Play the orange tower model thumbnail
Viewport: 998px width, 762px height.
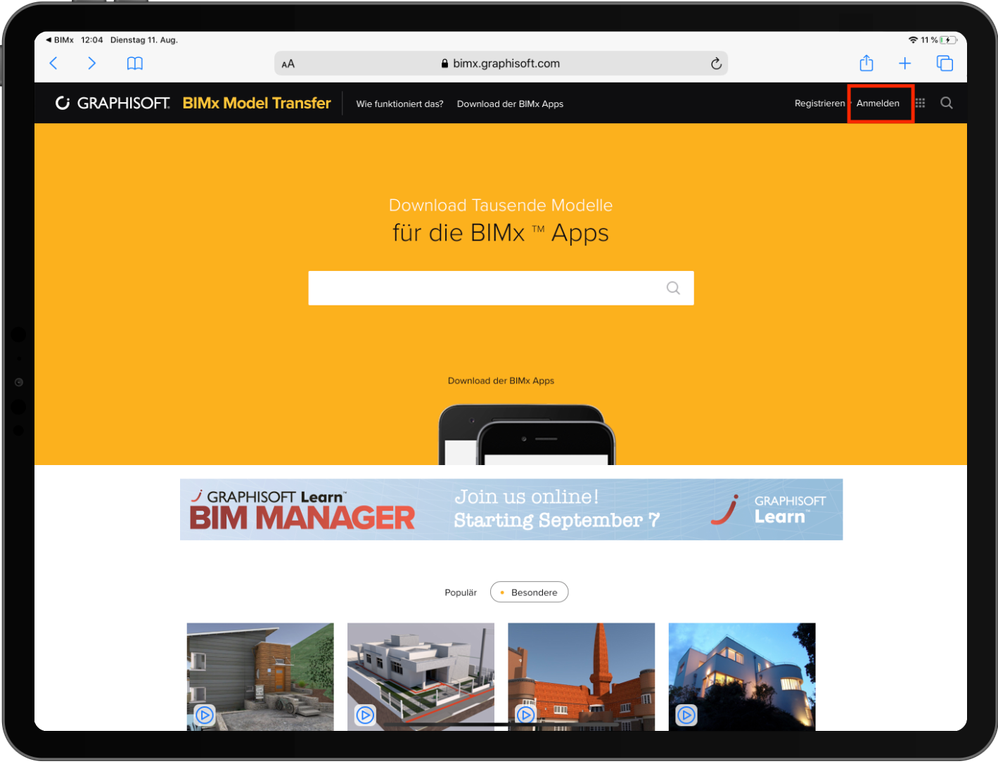(x=525, y=715)
